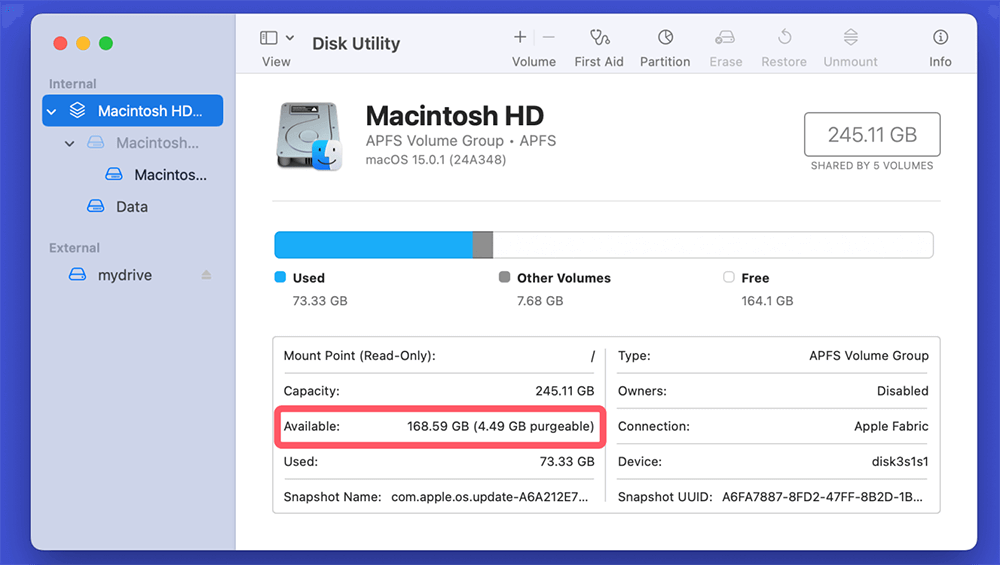Click the Device disk3s1s1 value
Viewport: 1000px width, 565px height.
pos(900,462)
